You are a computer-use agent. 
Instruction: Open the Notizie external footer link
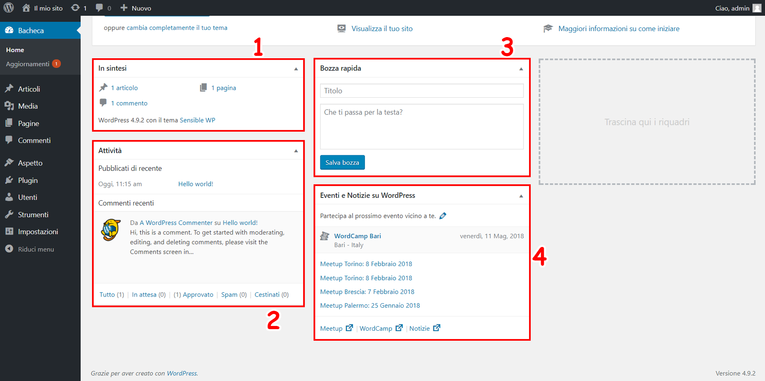425,328
